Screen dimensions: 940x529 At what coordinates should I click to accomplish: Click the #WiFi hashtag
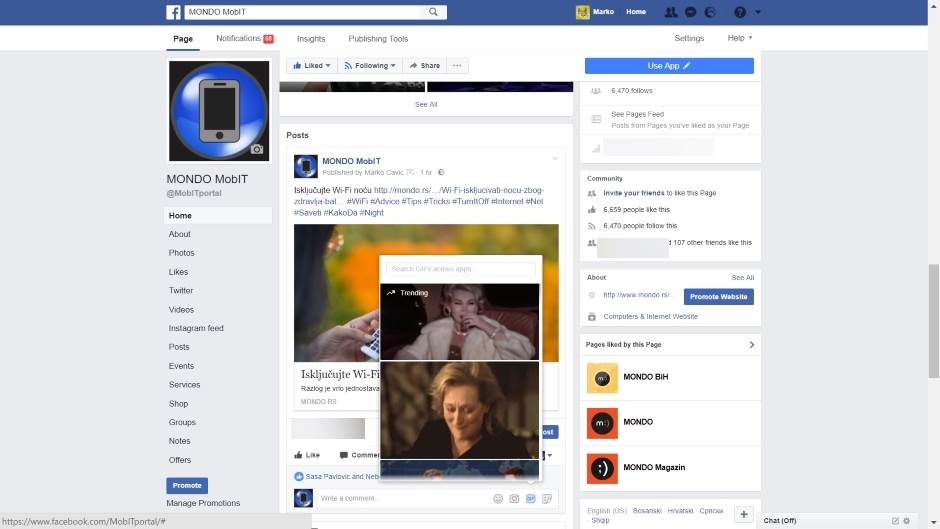357,202
